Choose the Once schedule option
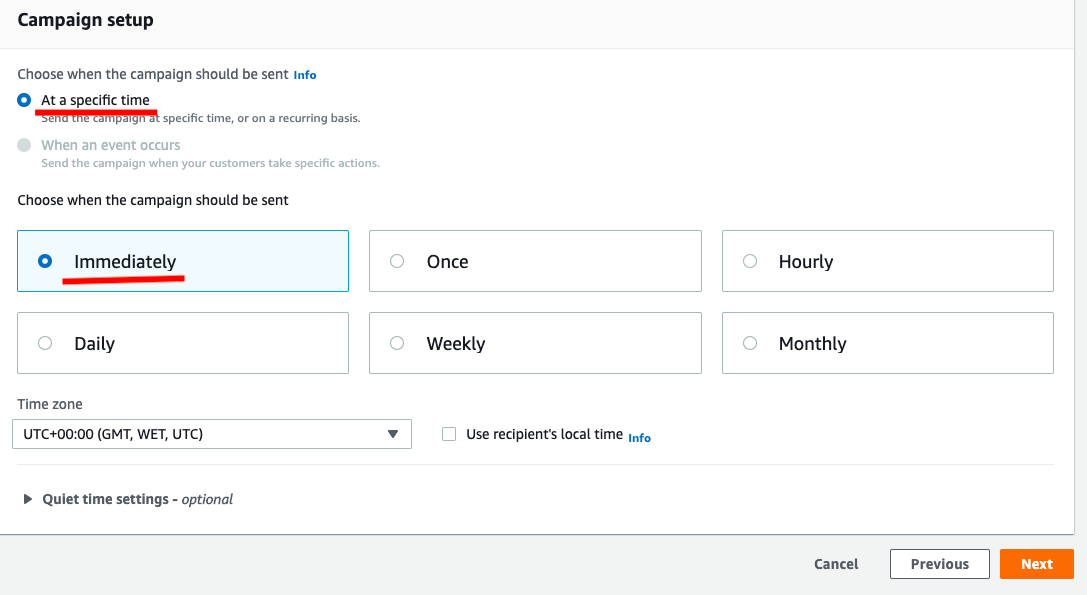The image size is (1087, 595). pos(397,261)
